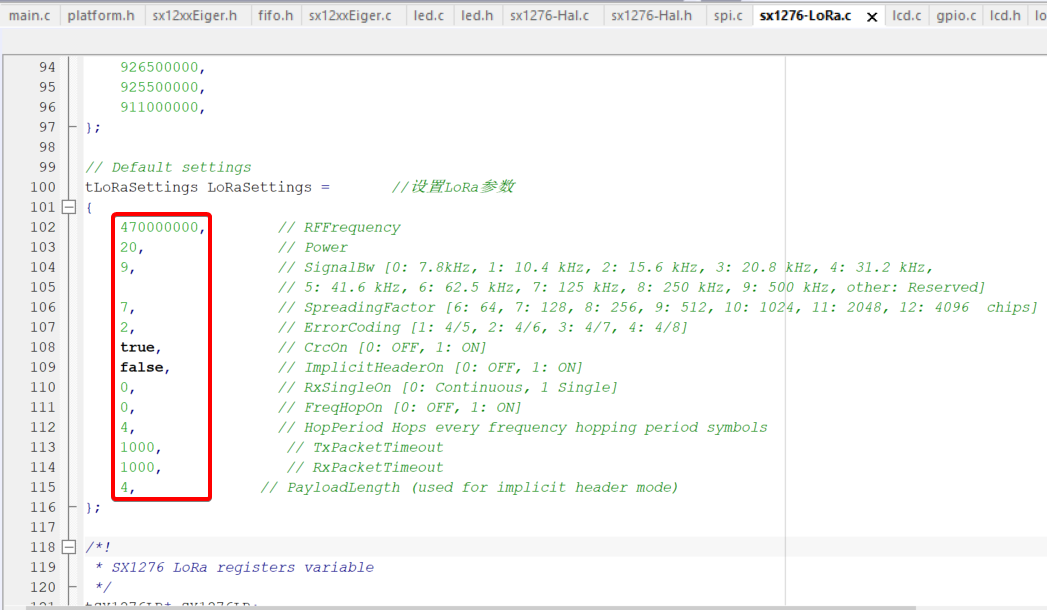The height and width of the screenshot is (610, 1047).
Task: Collapse the LoRaSettings block at line 101
Action: [x=69, y=207]
